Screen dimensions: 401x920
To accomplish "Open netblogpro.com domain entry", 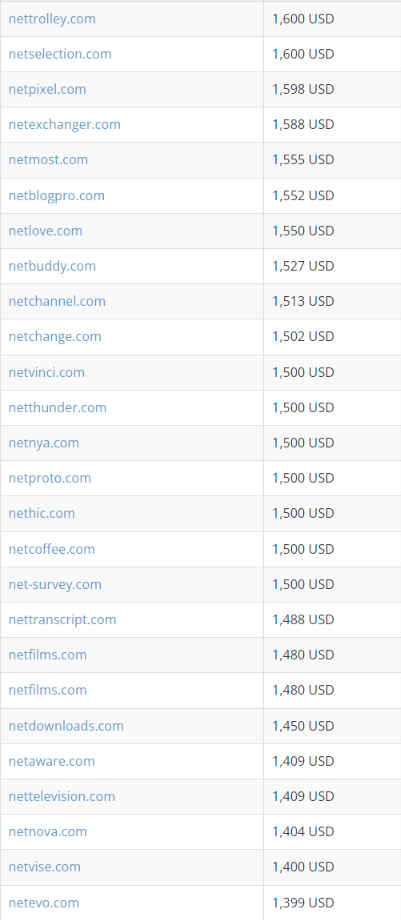I will click(56, 195).
